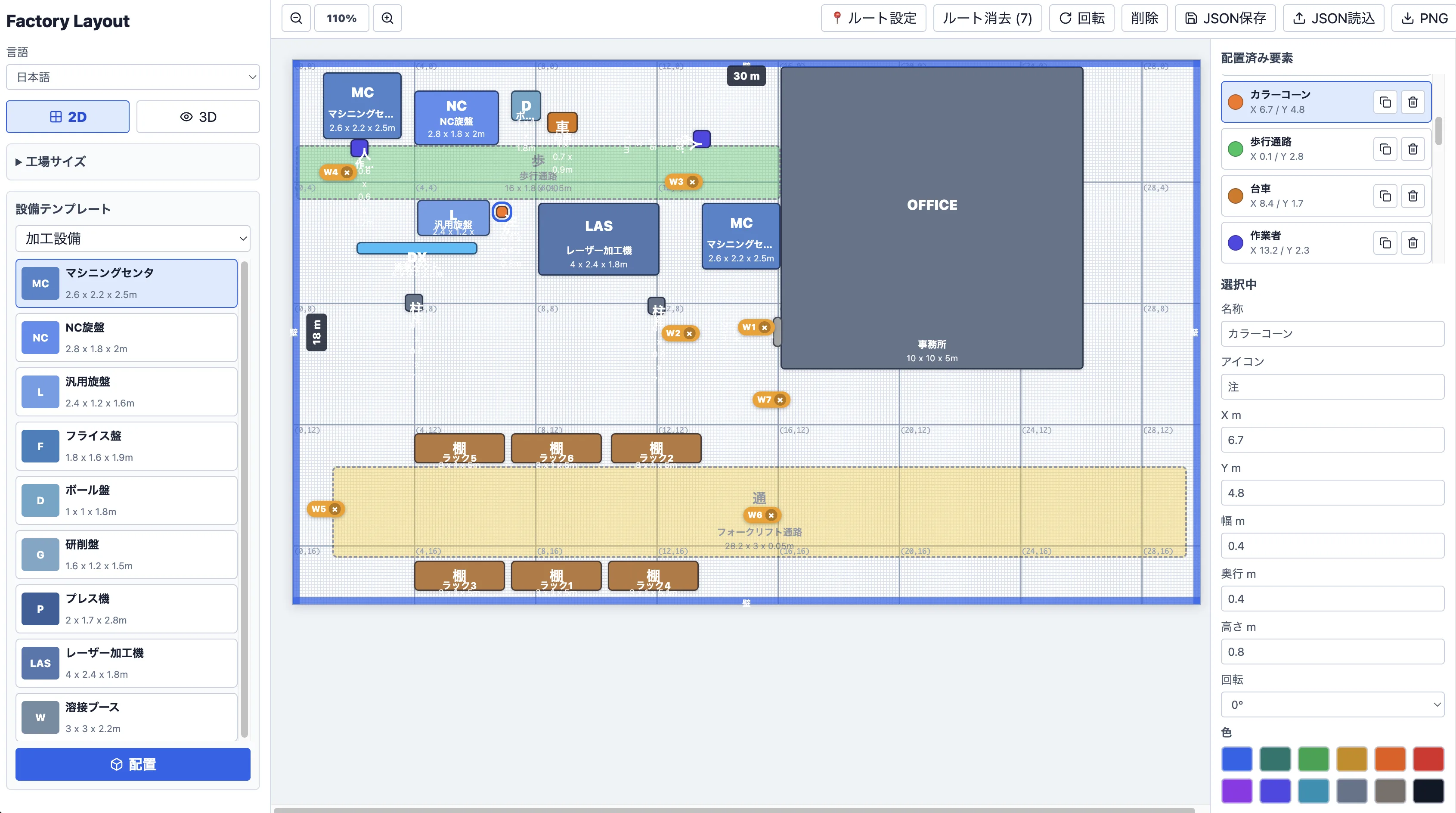Open the 加工設備 template category dropdown

pyautogui.click(x=133, y=239)
